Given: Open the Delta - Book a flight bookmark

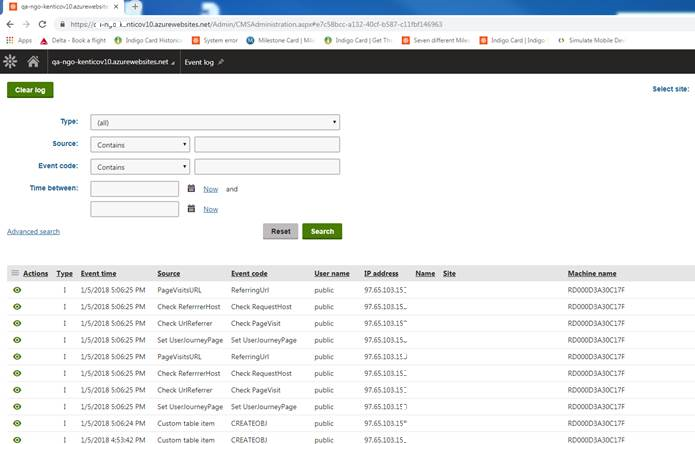Looking at the screenshot, I should click(73, 40).
